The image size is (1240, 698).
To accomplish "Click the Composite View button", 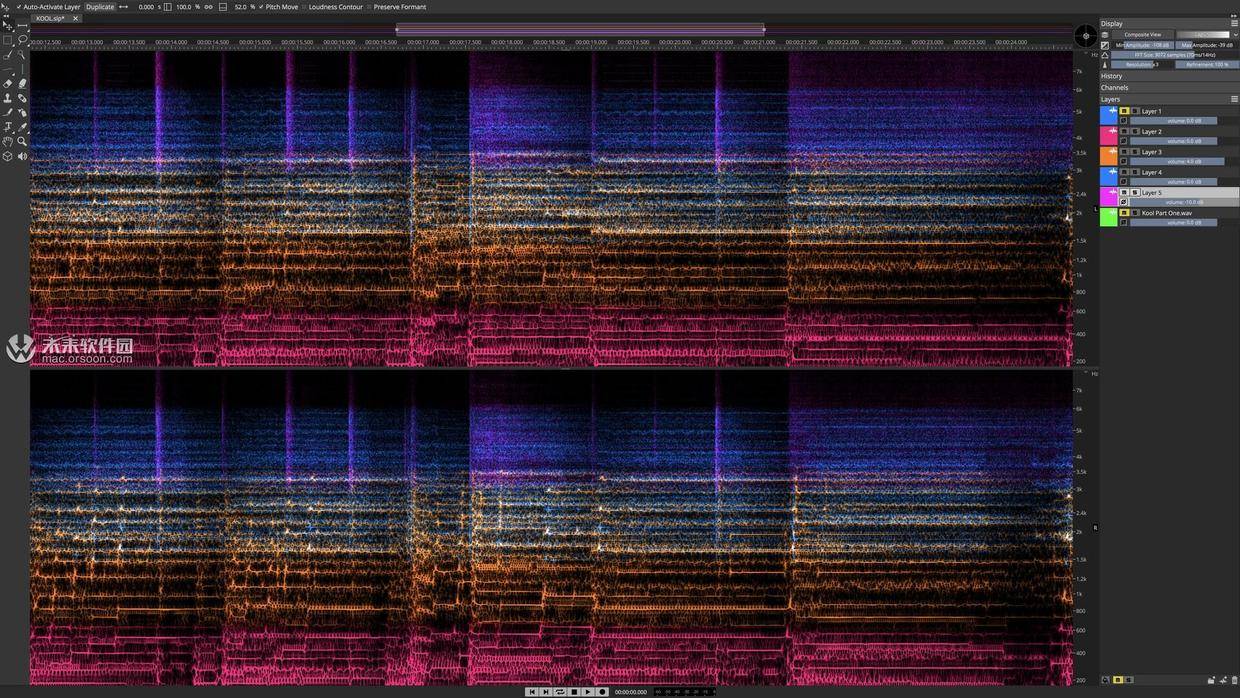I will click(1142, 35).
